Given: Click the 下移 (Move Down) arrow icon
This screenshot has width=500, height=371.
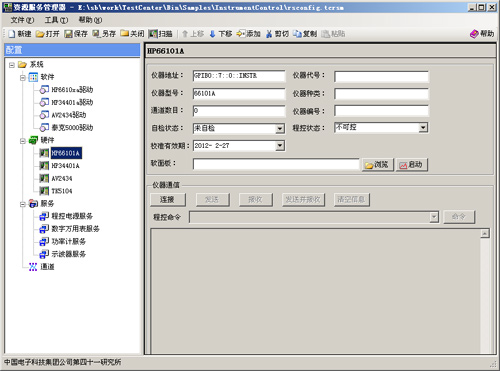Looking at the screenshot, I should tap(212, 34).
